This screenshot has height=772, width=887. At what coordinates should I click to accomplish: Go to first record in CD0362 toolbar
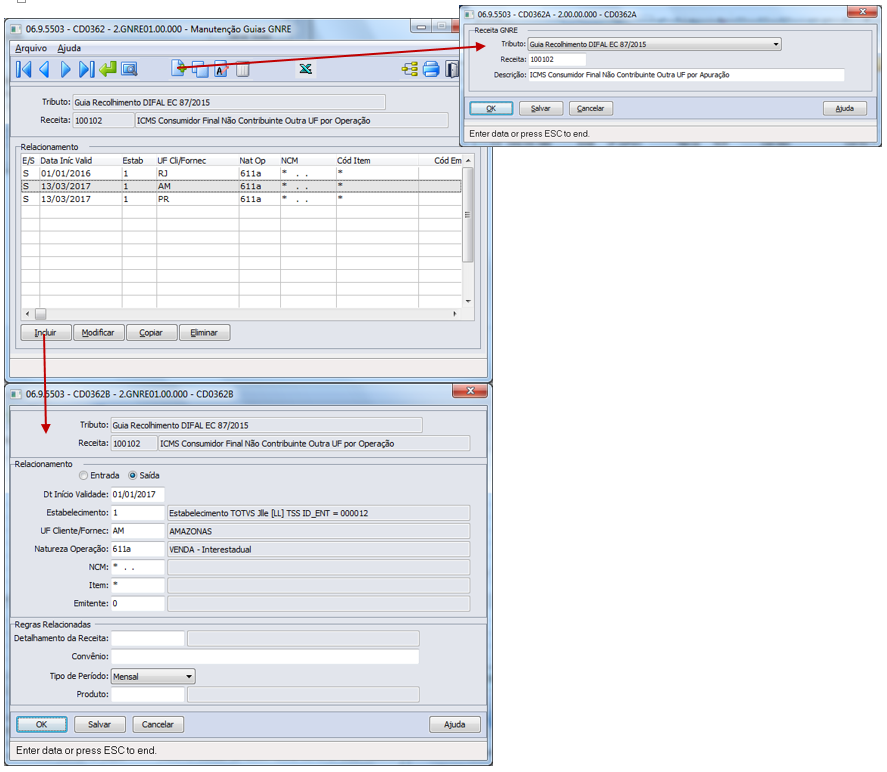click(x=24, y=70)
